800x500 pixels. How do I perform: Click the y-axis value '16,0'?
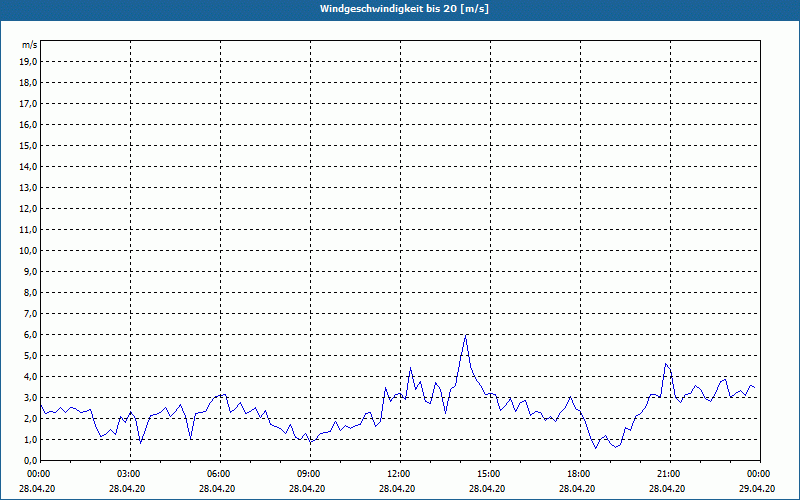(28, 124)
